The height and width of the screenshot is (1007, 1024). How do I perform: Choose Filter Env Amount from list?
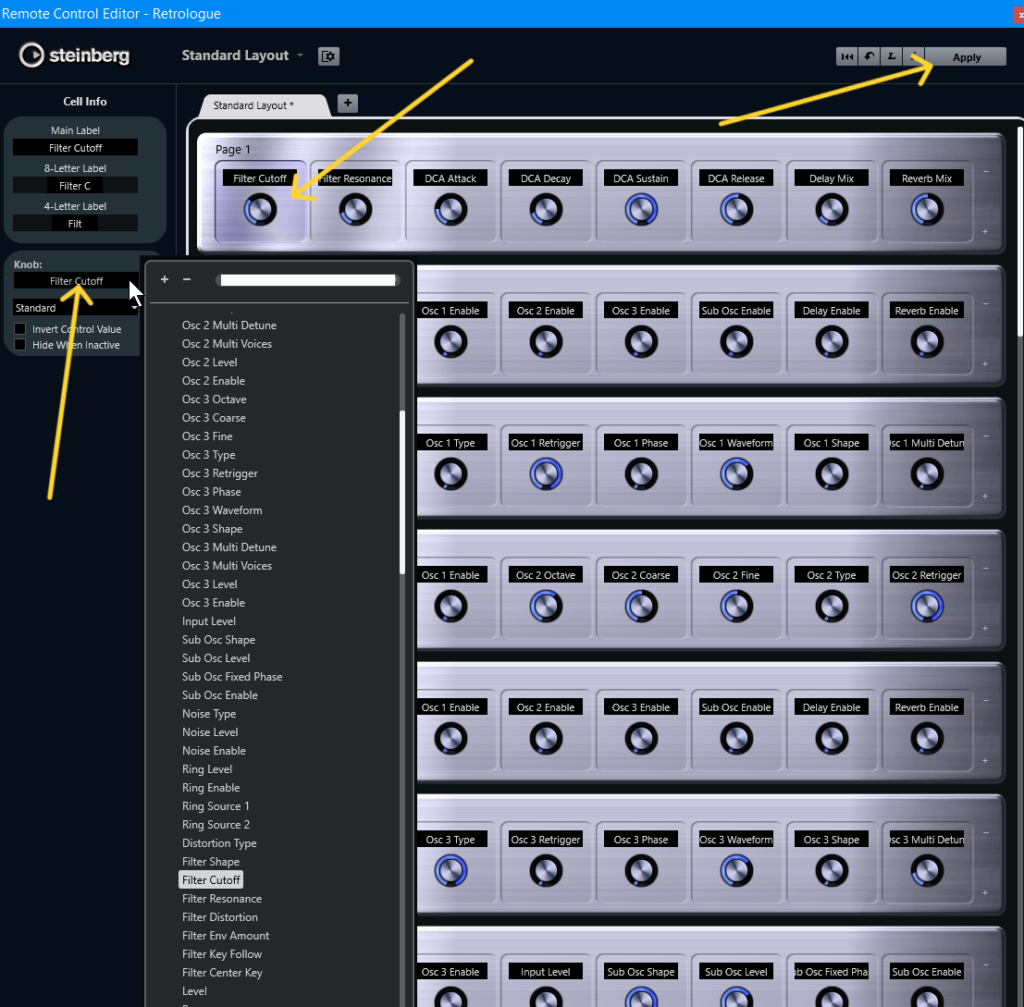226,936
